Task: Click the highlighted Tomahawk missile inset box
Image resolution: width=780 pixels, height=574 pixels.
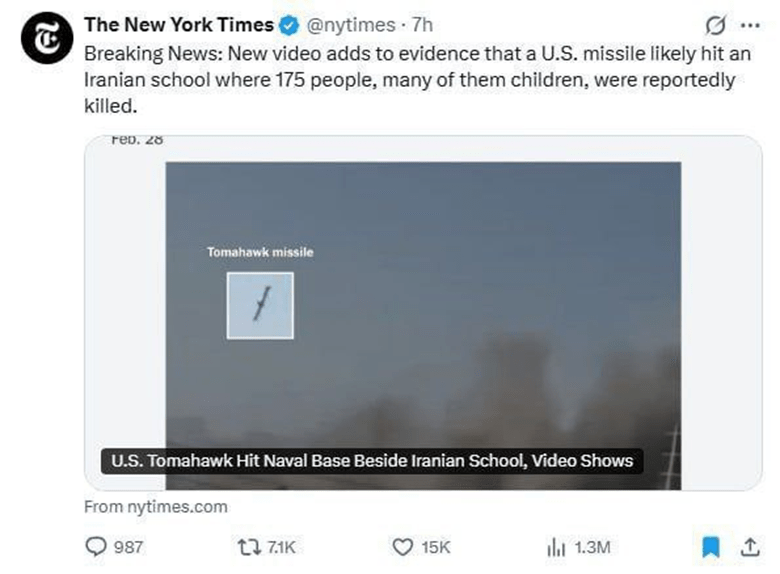Action: [x=260, y=305]
